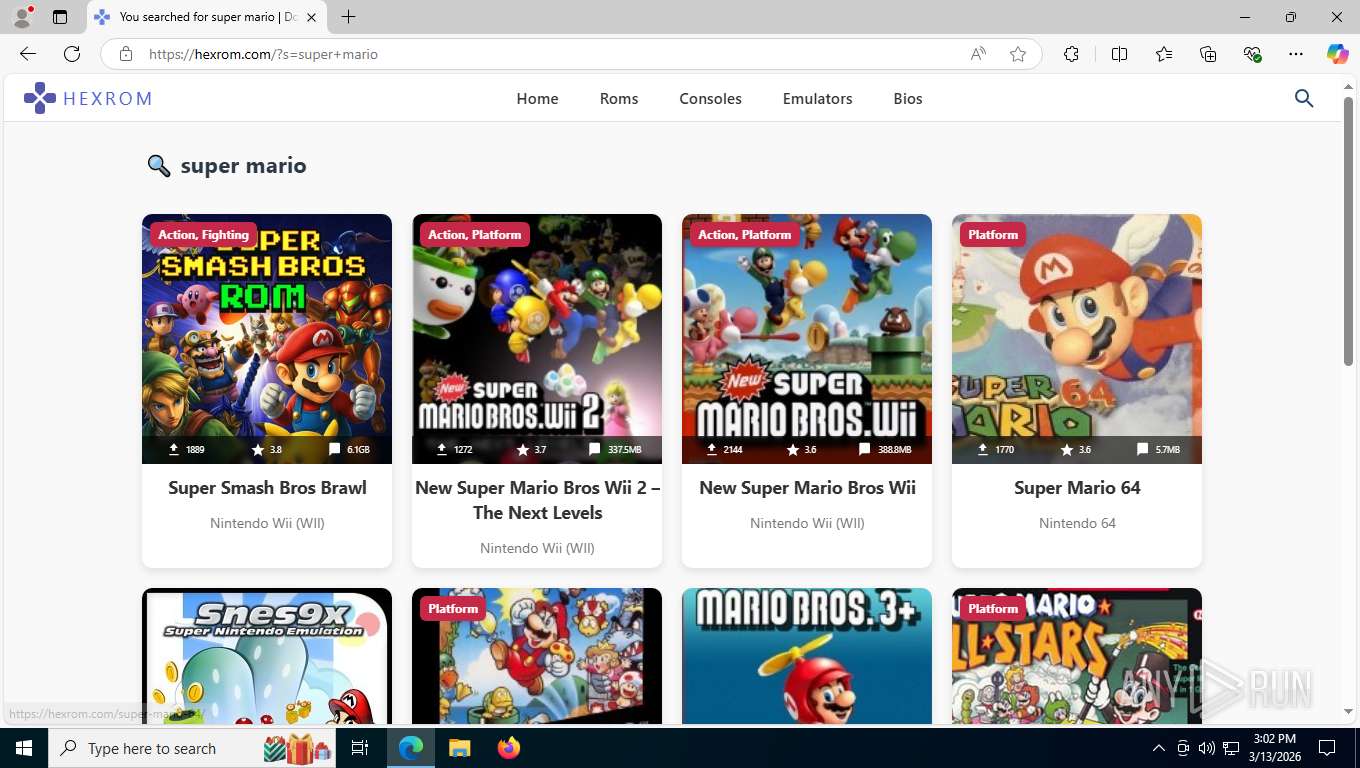Click taskbar clock showing 3:02 PM

(1273, 748)
